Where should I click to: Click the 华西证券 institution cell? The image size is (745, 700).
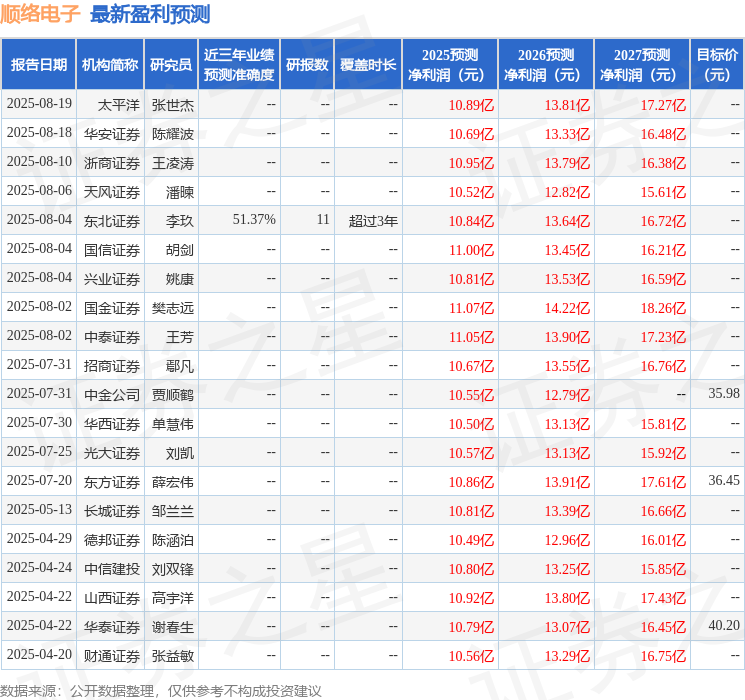pyautogui.click(x=112, y=424)
